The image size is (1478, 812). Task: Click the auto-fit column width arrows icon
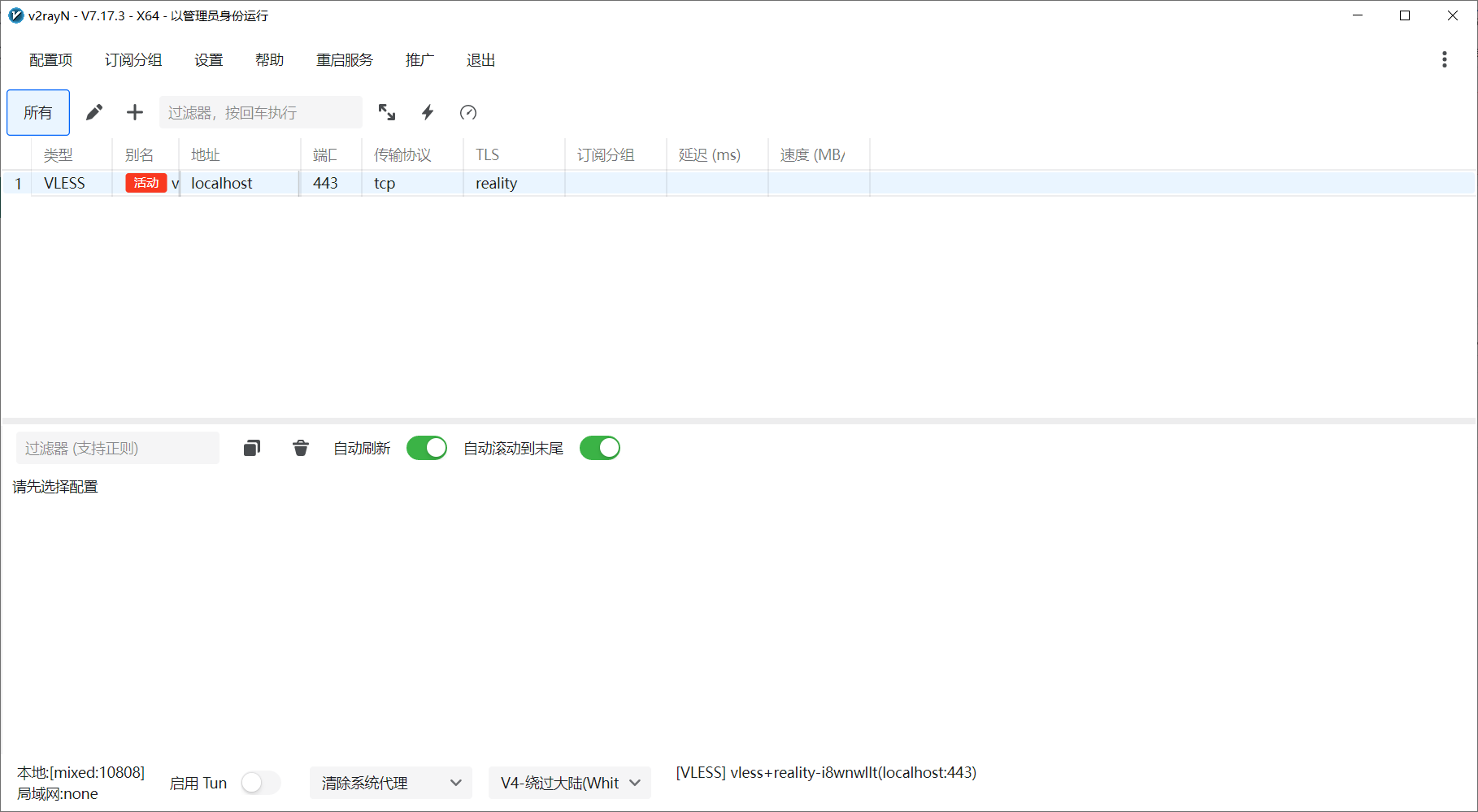(387, 112)
